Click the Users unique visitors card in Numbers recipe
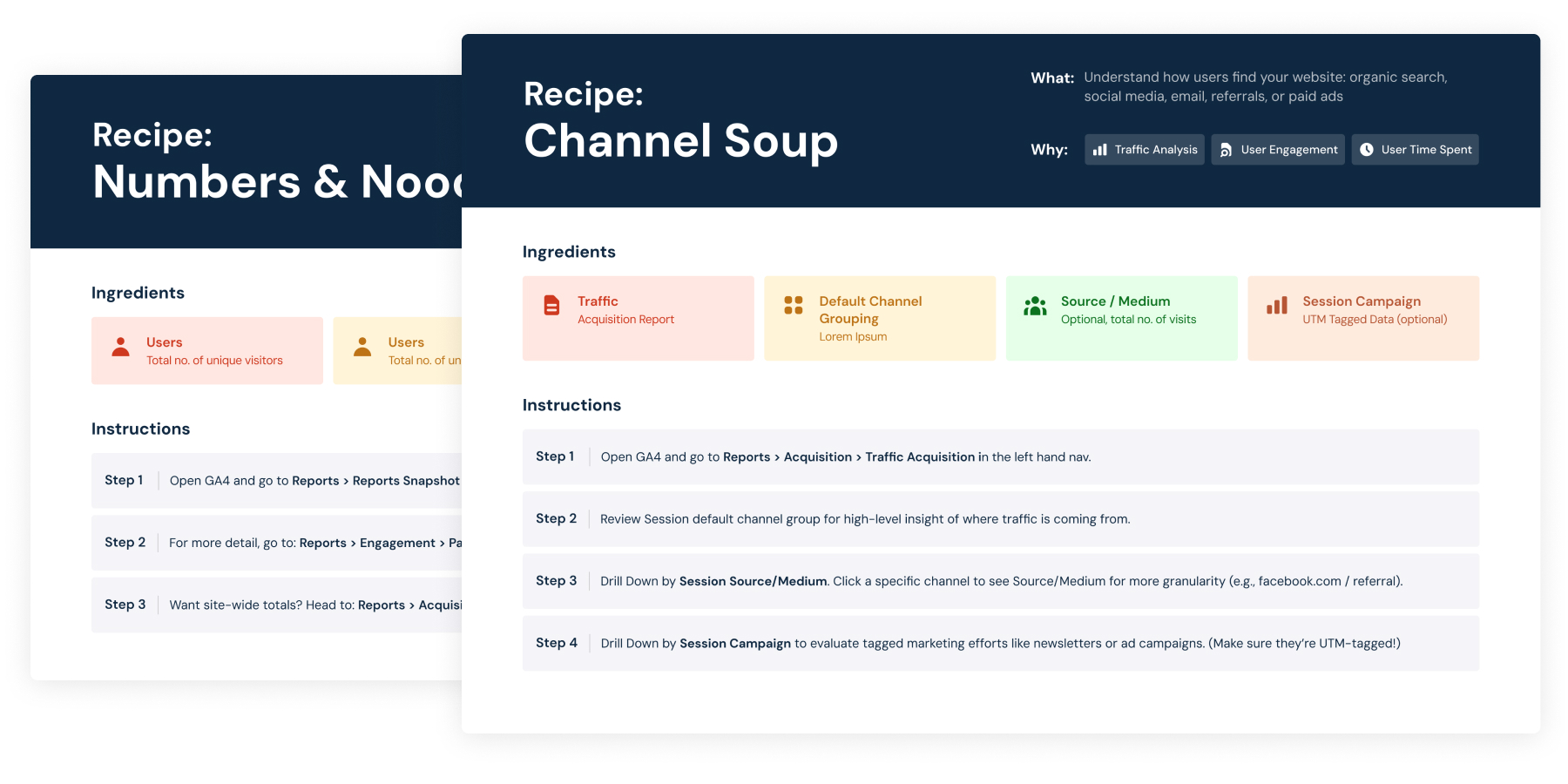 pyautogui.click(x=207, y=351)
